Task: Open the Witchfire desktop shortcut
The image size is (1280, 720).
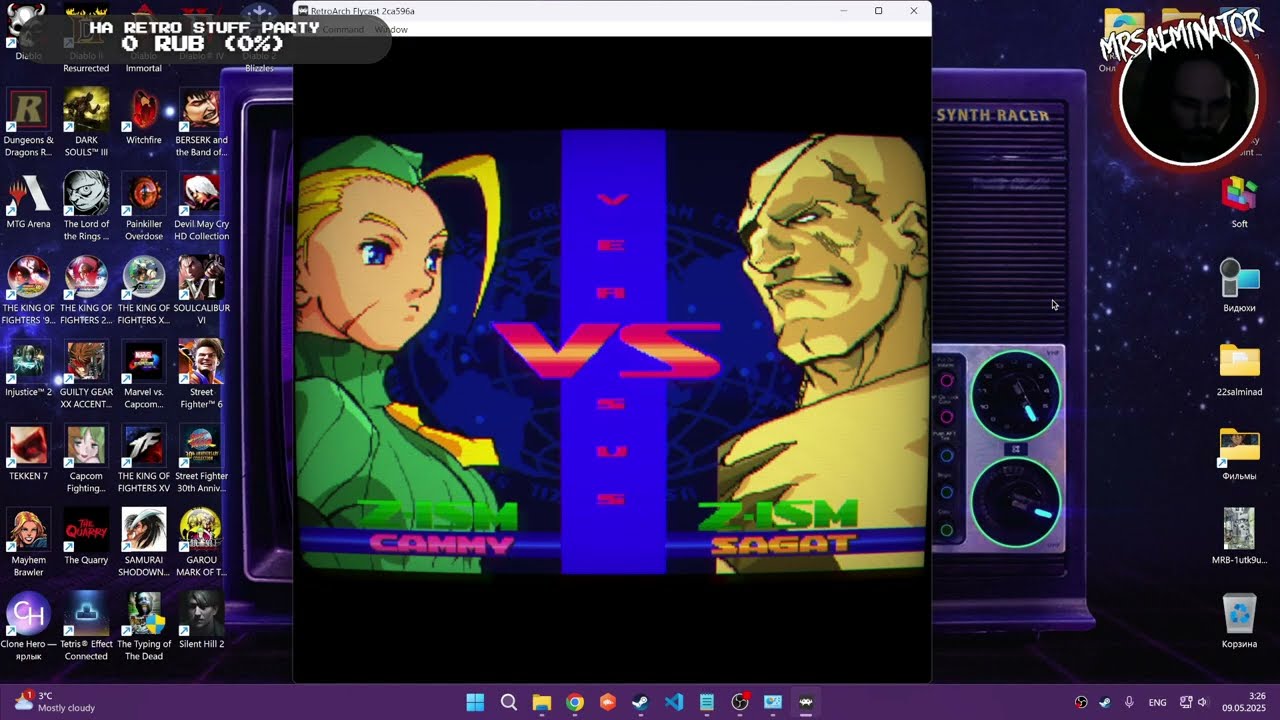Action: (x=144, y=117)
